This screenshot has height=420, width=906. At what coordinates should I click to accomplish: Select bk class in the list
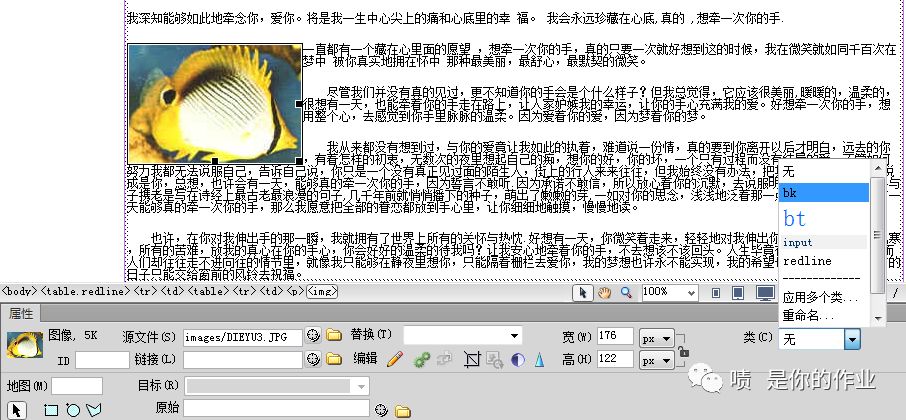[824, 192]
